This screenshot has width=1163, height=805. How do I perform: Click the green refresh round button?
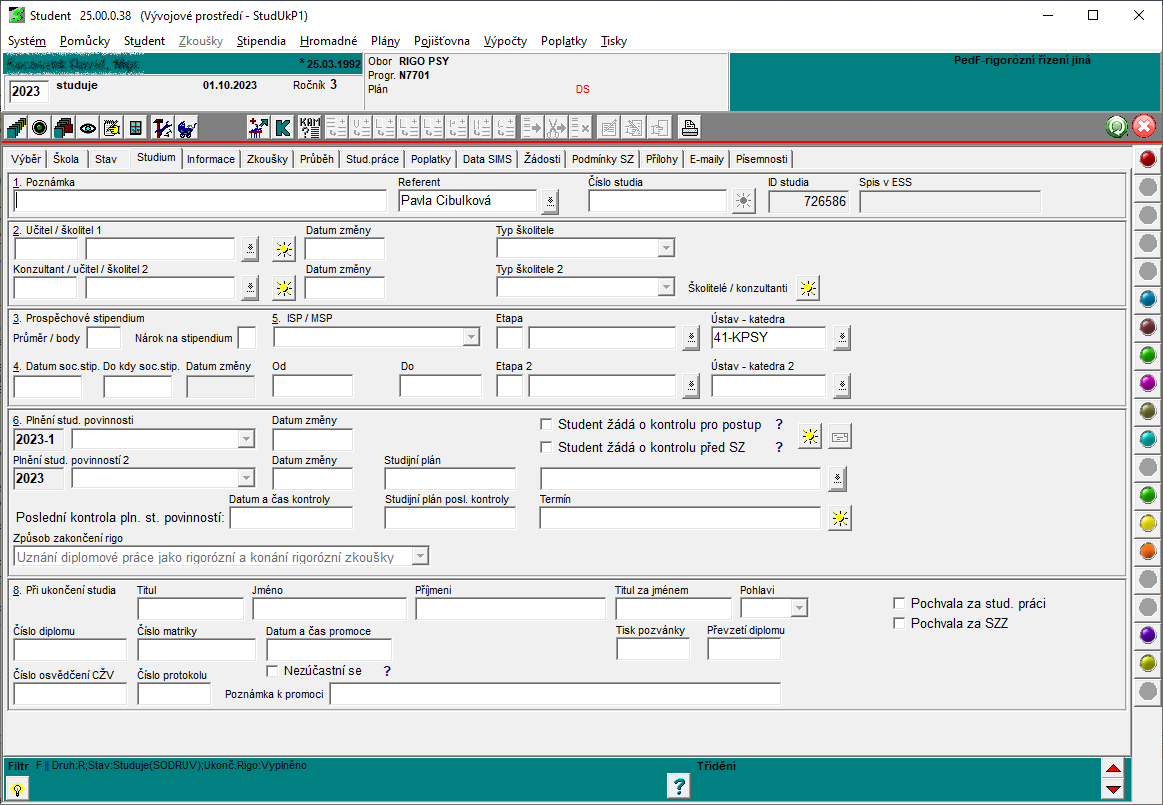click(1117, 127)
